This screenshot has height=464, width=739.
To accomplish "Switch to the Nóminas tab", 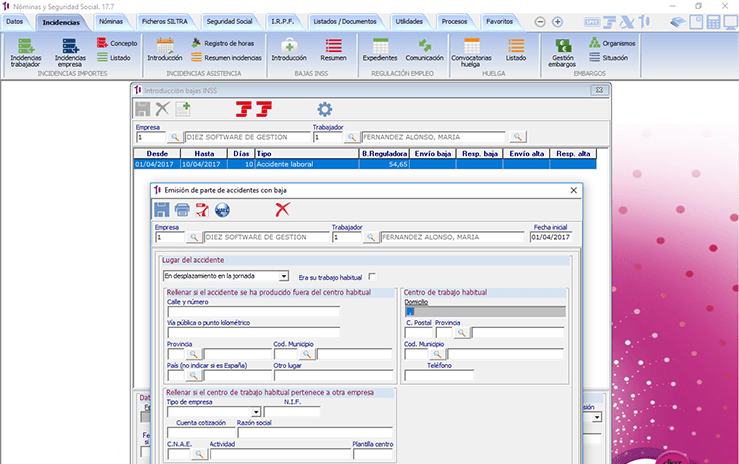I will 111,21.
